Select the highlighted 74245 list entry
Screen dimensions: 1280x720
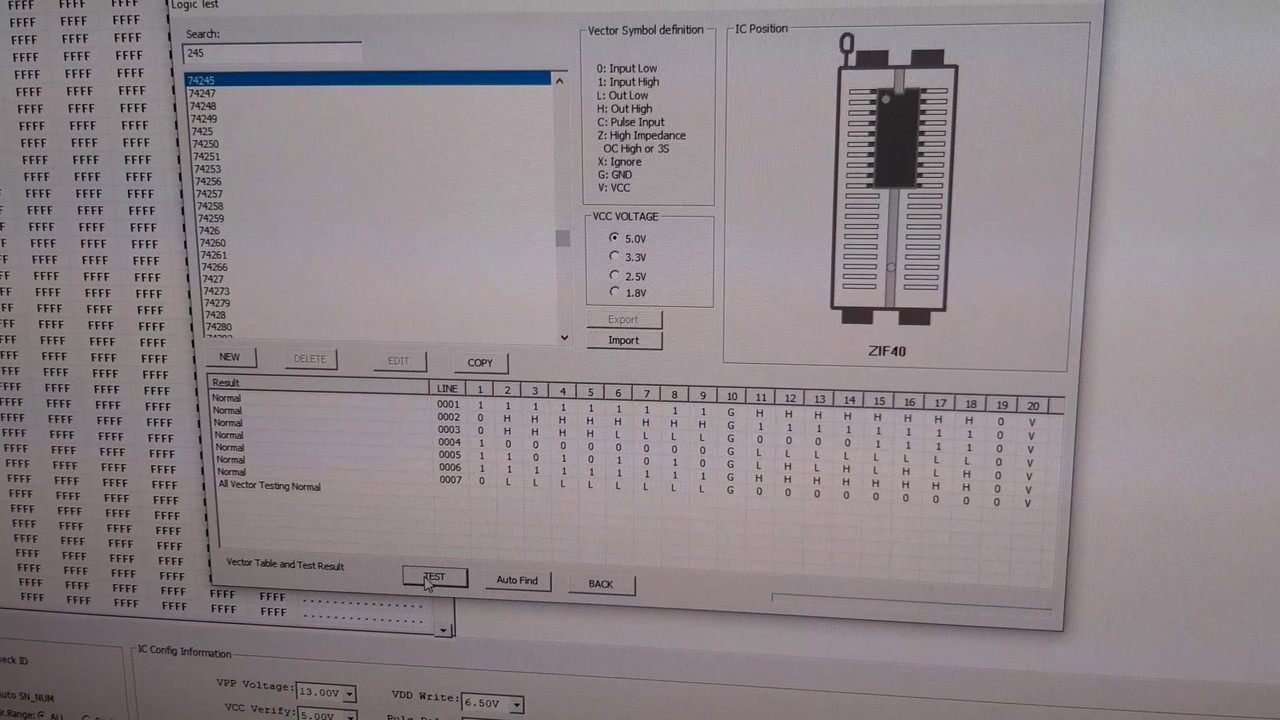pyautogui.click(x=367, y=79)
